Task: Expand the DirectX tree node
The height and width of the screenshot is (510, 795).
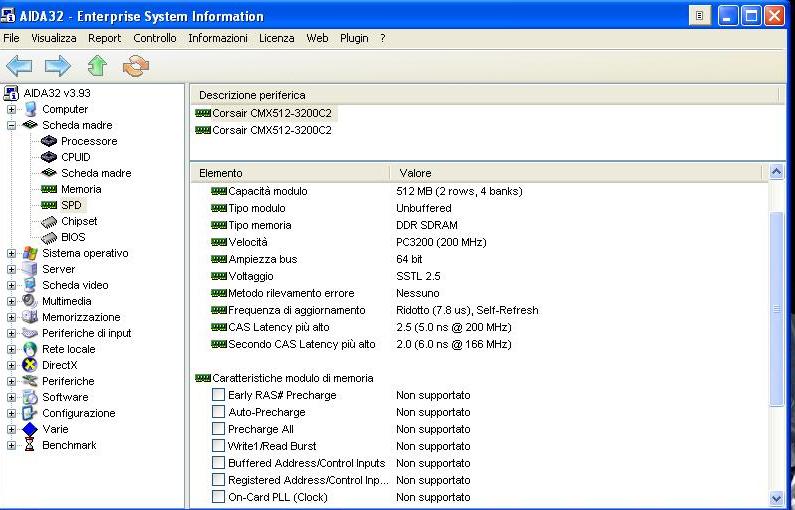Action: point(11,365)
